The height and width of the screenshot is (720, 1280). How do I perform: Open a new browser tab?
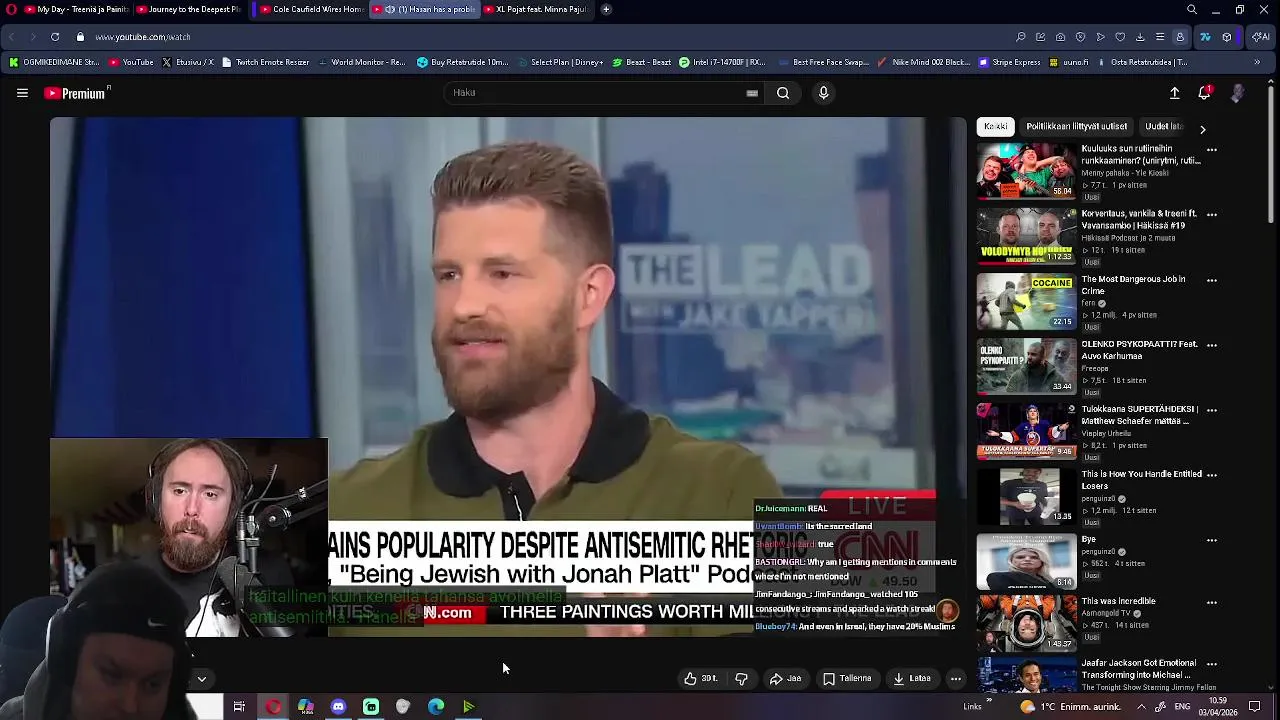606,9
